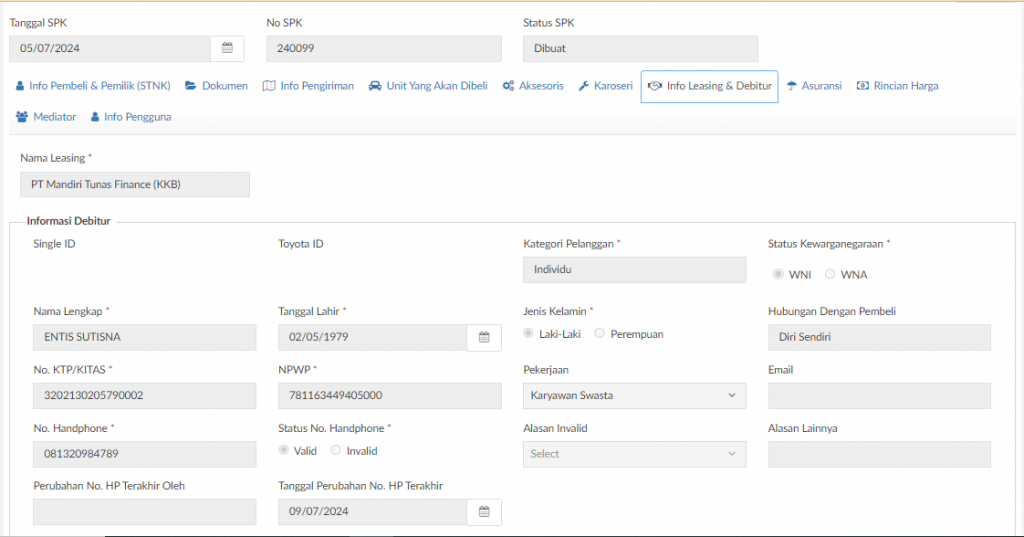Open calendar for Tanggal Perubahan No. HP Terakhir
The image size is (1024, 537).
(484, 512)
